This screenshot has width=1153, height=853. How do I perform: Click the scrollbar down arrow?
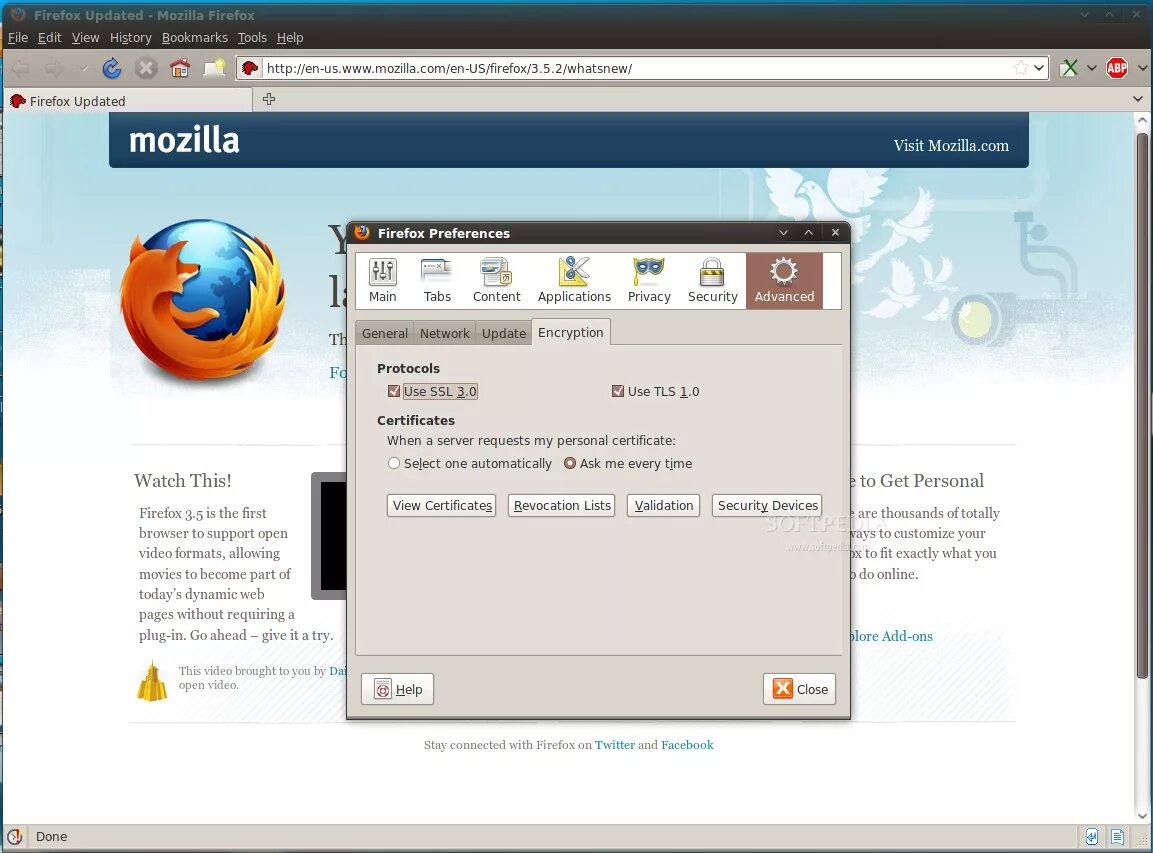pyautogui.click(x=1142, y=815)
